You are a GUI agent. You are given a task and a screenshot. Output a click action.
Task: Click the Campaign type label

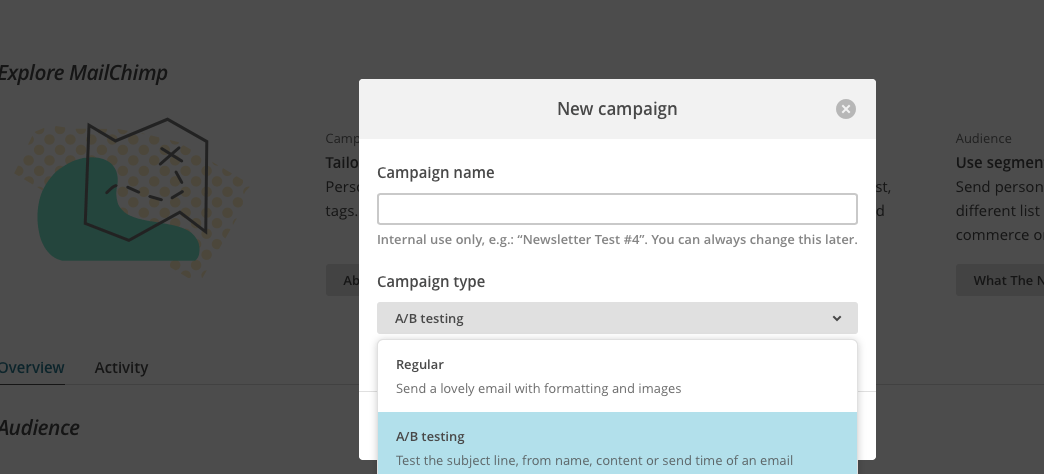pos(431,282)
